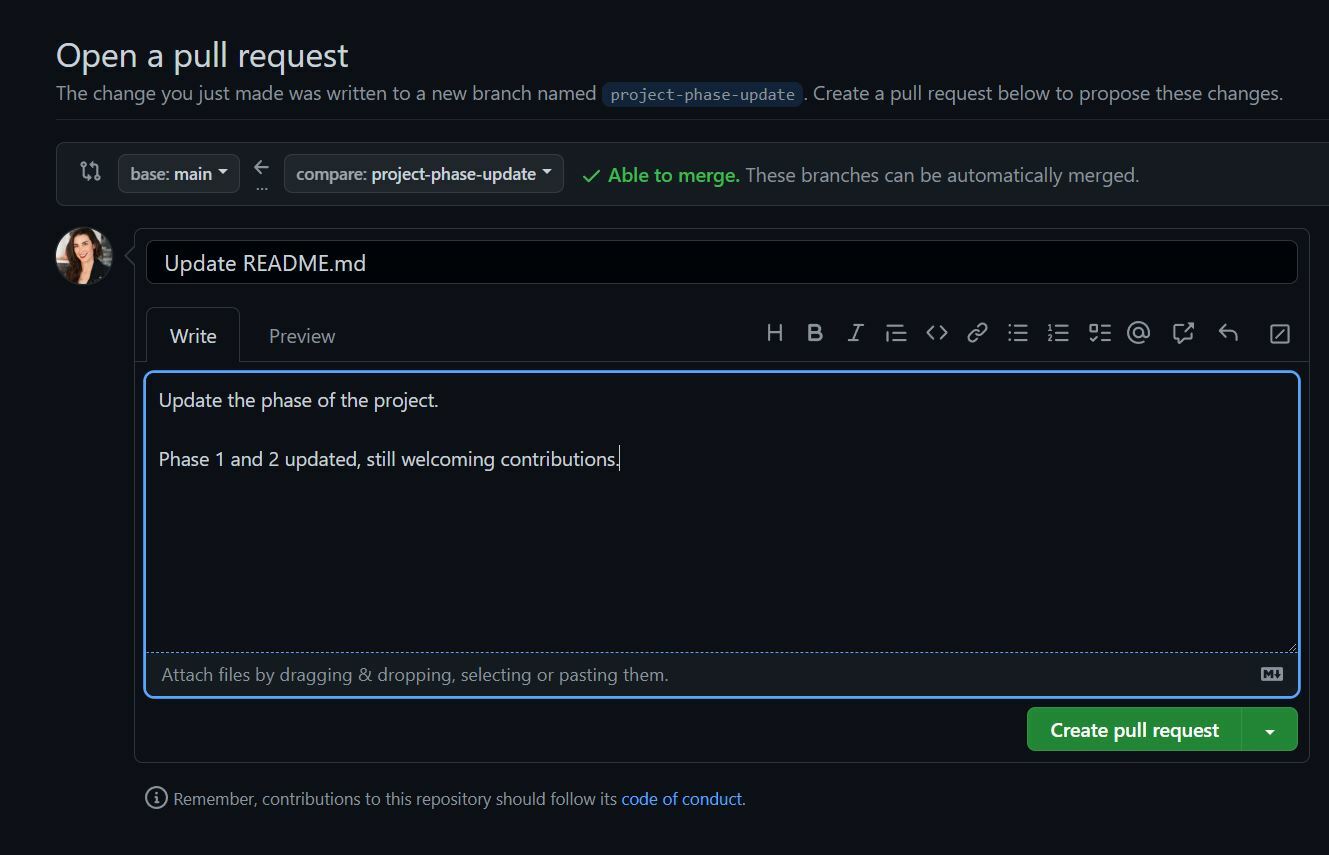Viewport: 1329px width, 855px height.
Task: Switch to the Preview tab
Action: [302, 336]
